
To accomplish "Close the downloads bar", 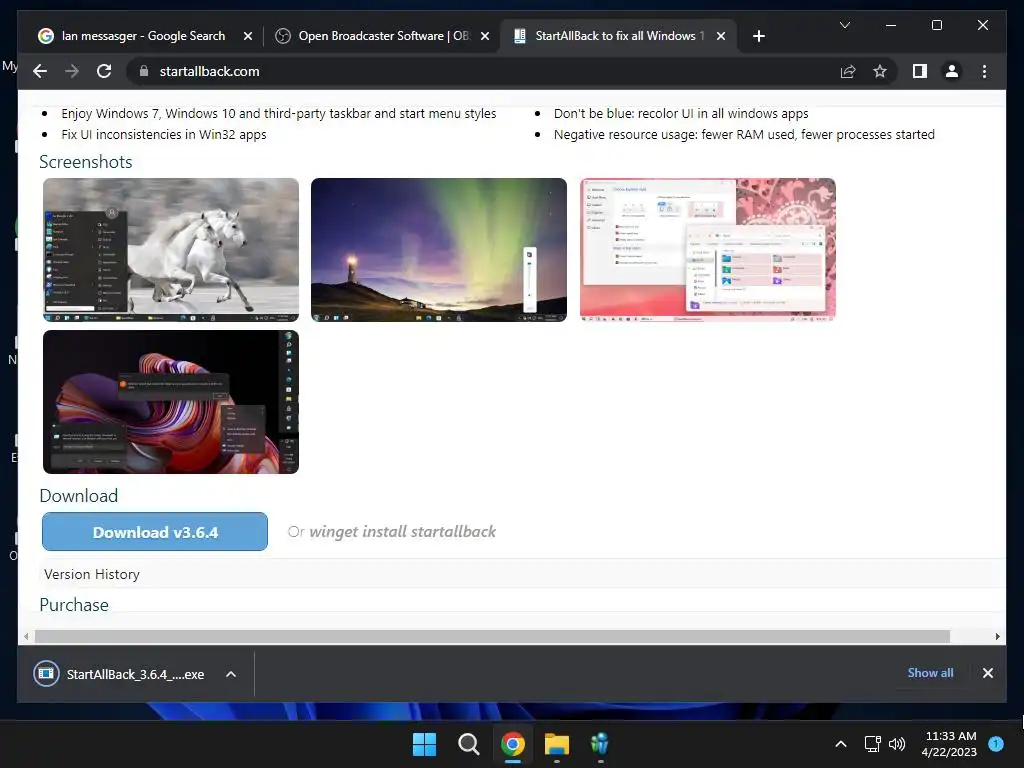I will click(x=987, y=673).
